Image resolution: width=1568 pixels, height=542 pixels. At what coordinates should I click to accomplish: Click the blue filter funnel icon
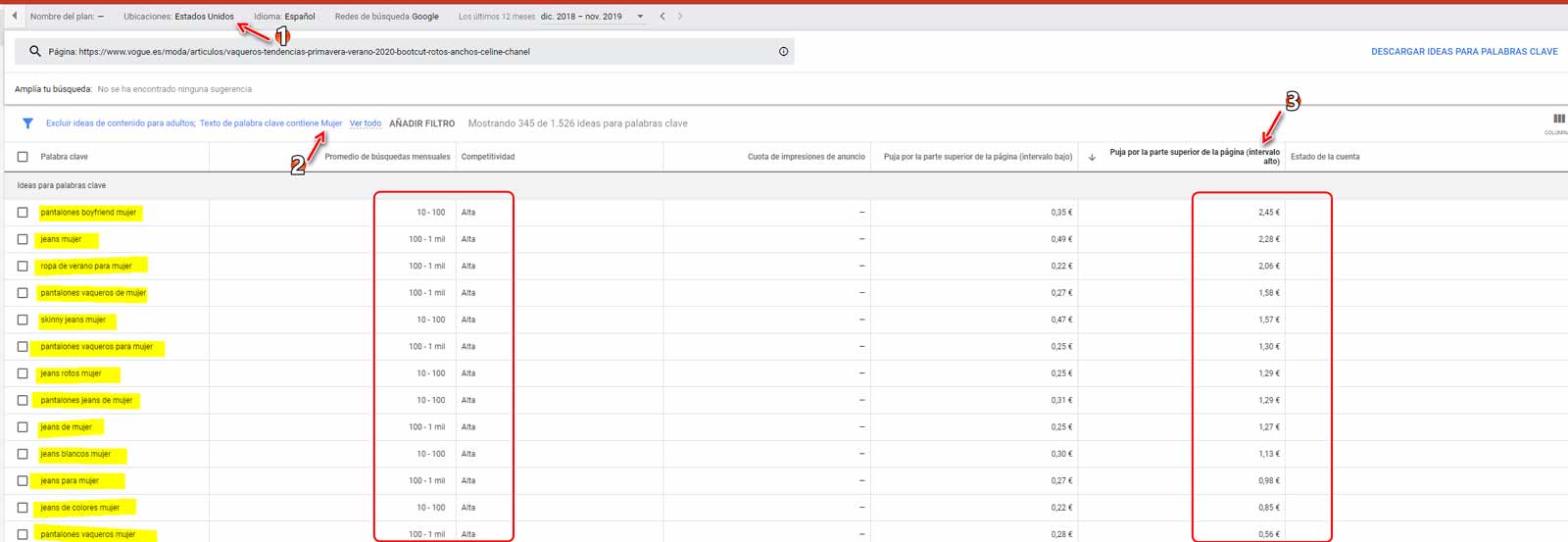pyautogui.click(x=27, y=123)
